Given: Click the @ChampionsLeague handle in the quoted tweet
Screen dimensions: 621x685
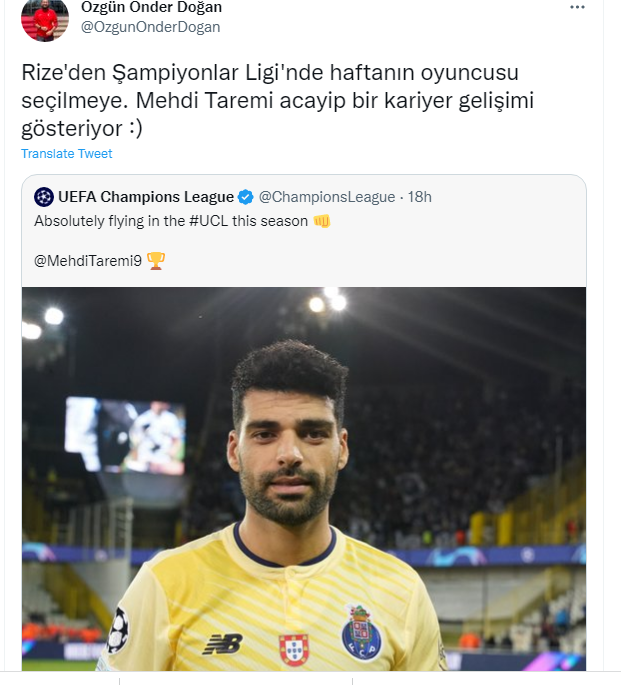Looking at the screenshot, I should point(327,197).
